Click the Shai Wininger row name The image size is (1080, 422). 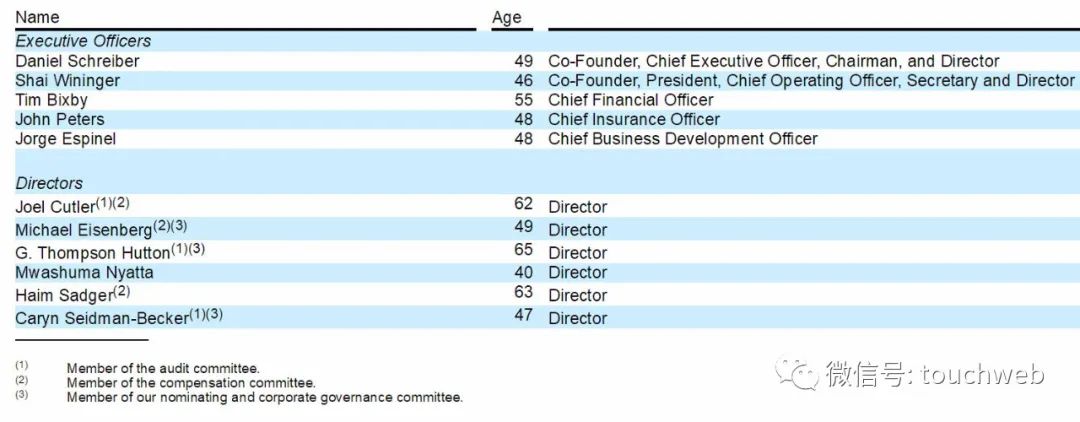68,81
